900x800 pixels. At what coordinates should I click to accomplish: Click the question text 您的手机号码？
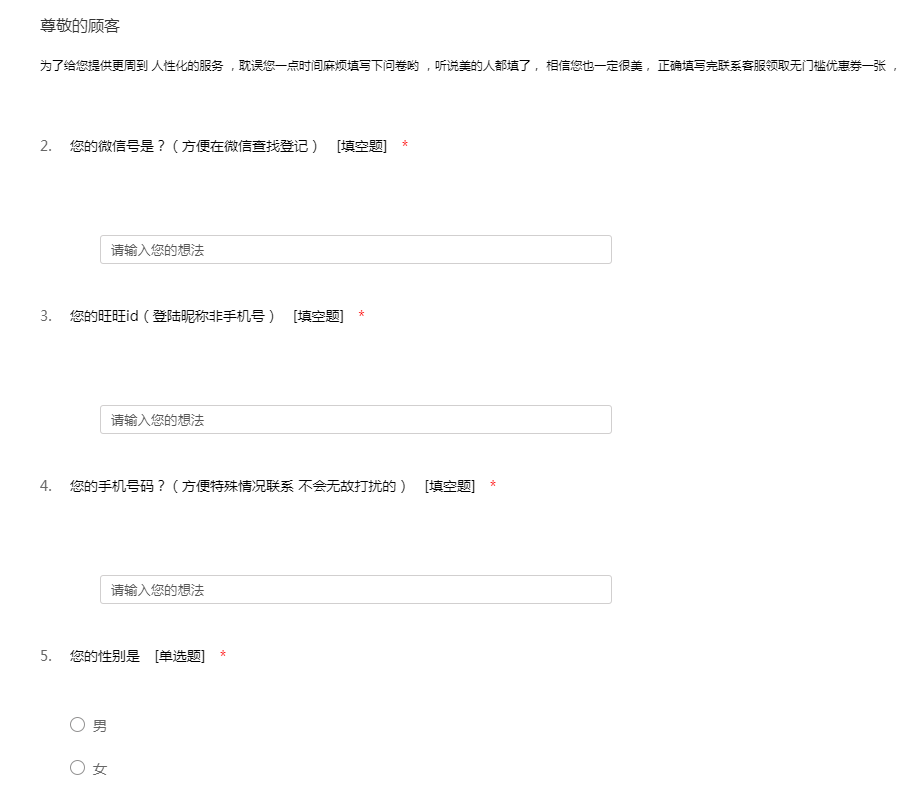pyautogui.click(x=238, y=486)
